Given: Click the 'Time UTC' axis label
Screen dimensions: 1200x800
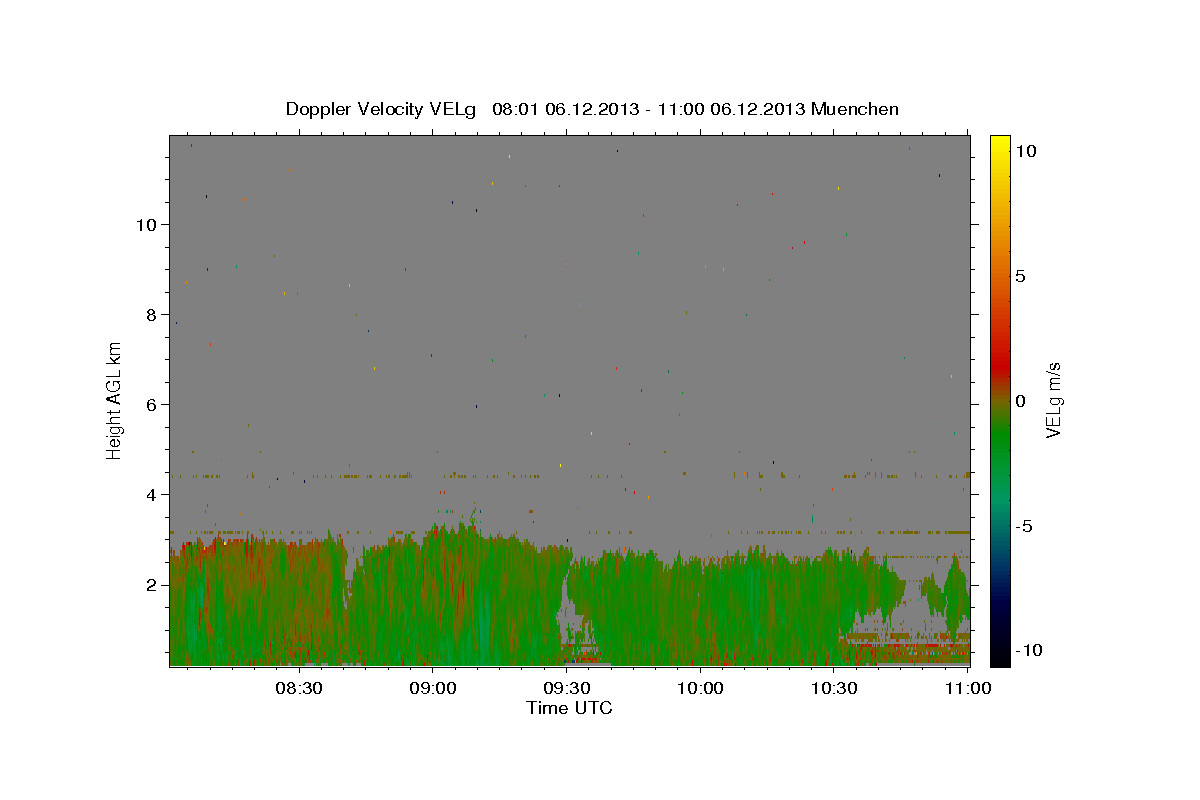Looking at the screenshot, I should (569, 708).
